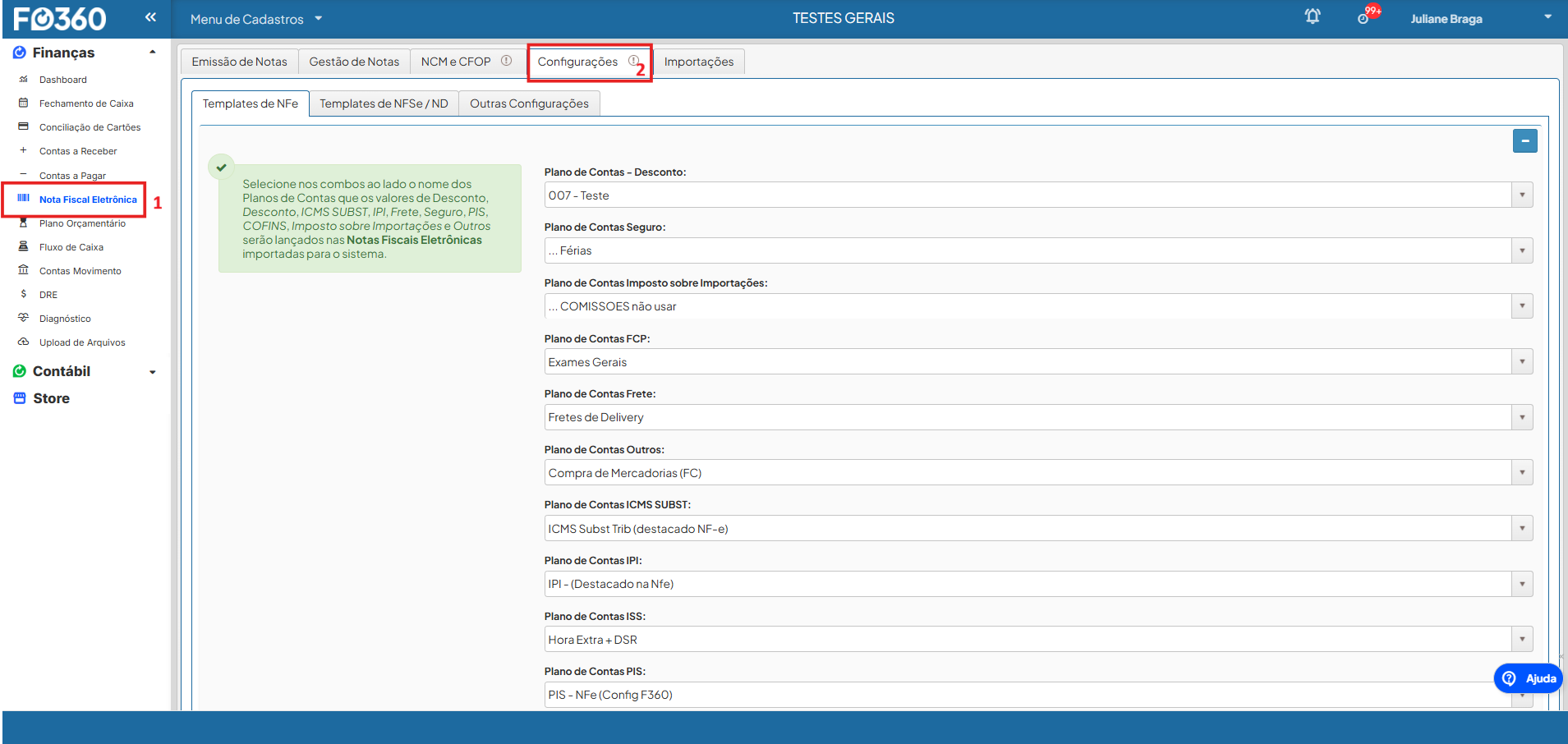Click the F360 logo
Viewport: 1568px width, 744px height.
pos(60,19)
